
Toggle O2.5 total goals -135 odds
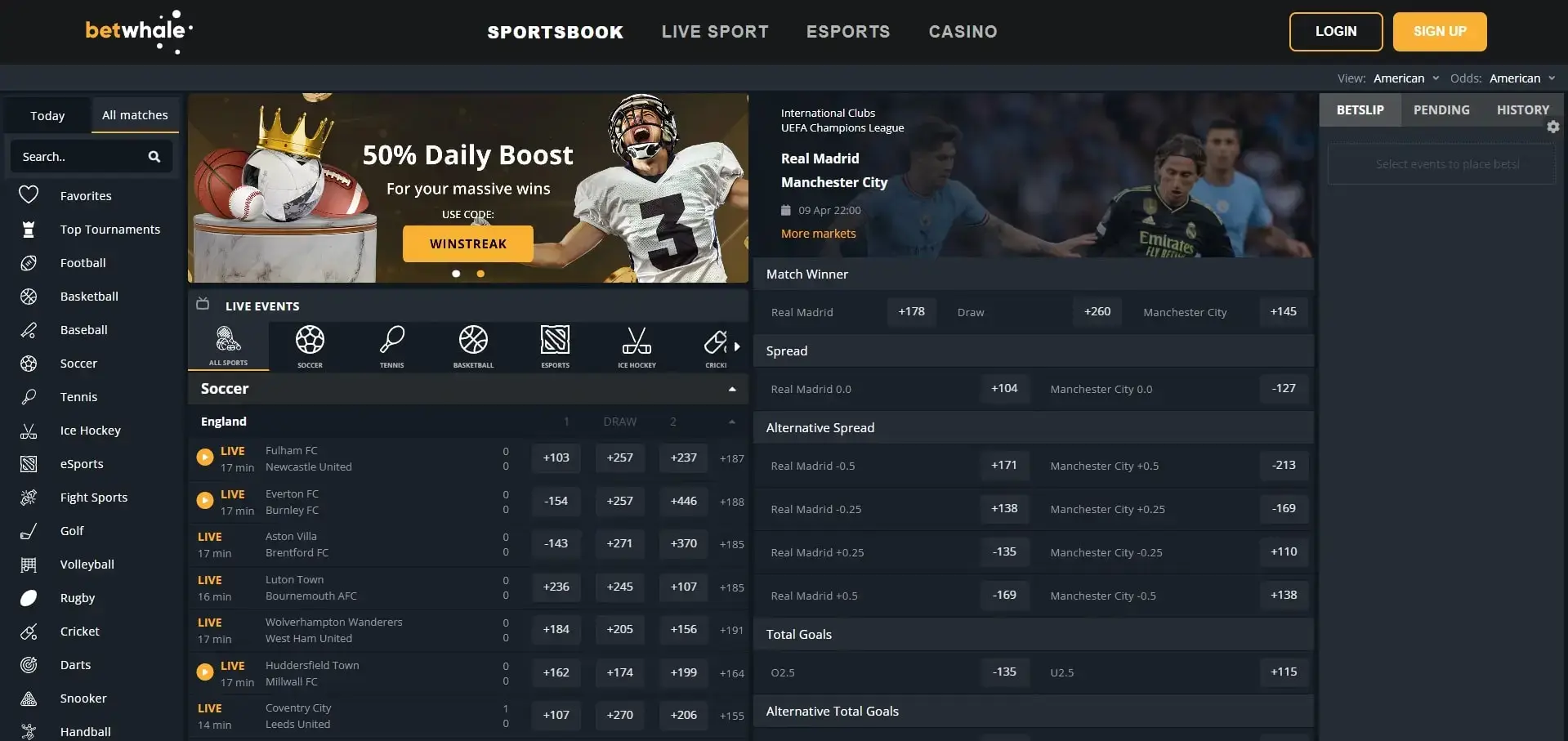1004,672
